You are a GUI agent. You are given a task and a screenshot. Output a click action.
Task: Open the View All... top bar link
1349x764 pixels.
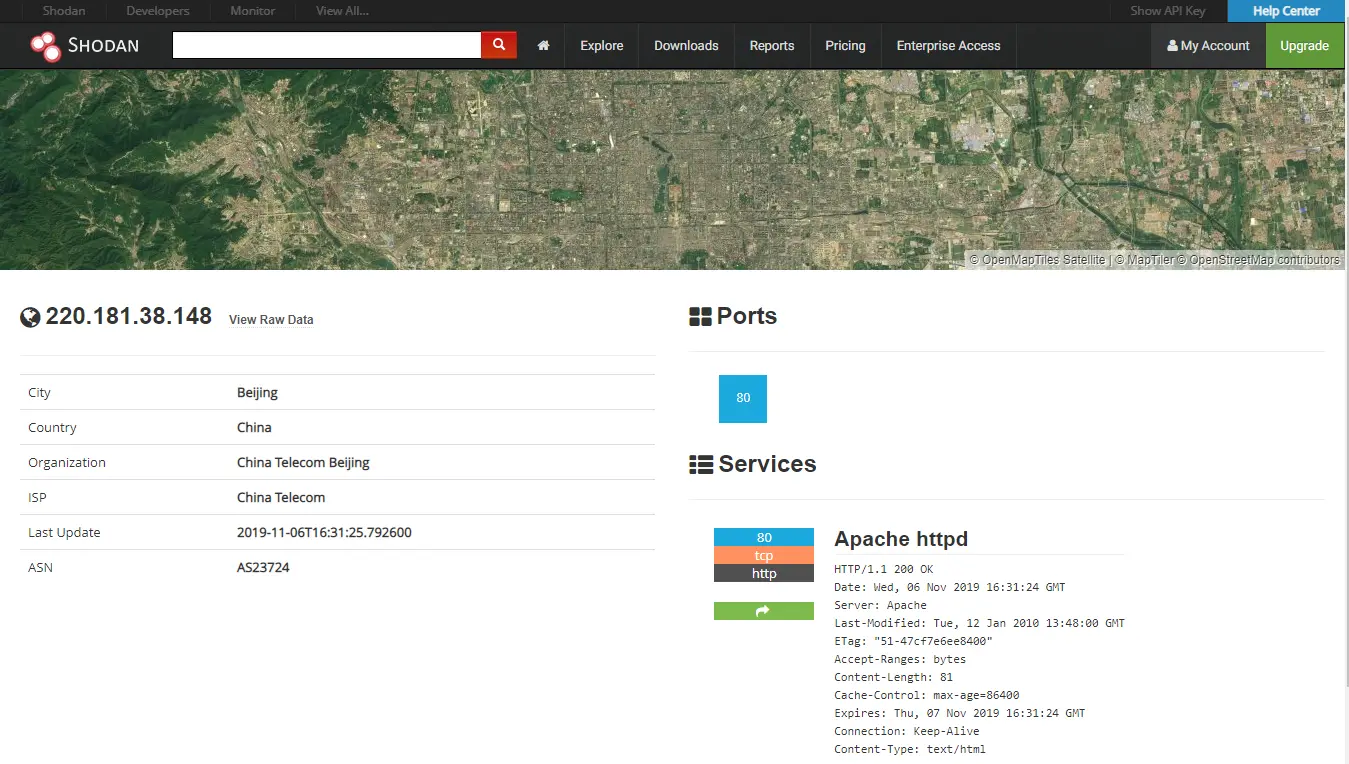[342, 11]
